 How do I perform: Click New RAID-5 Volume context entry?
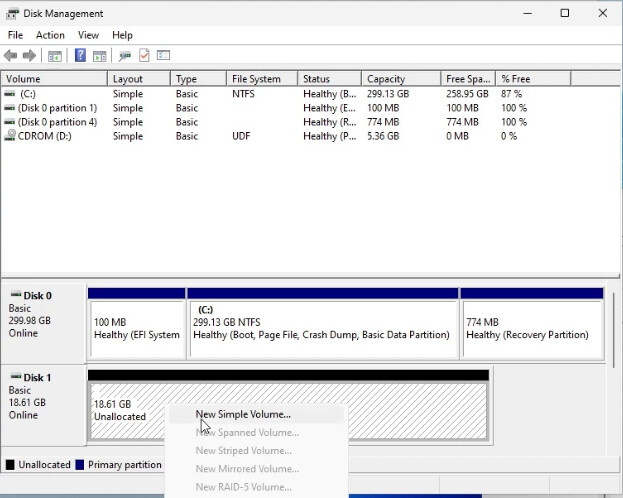pos(256,487)
